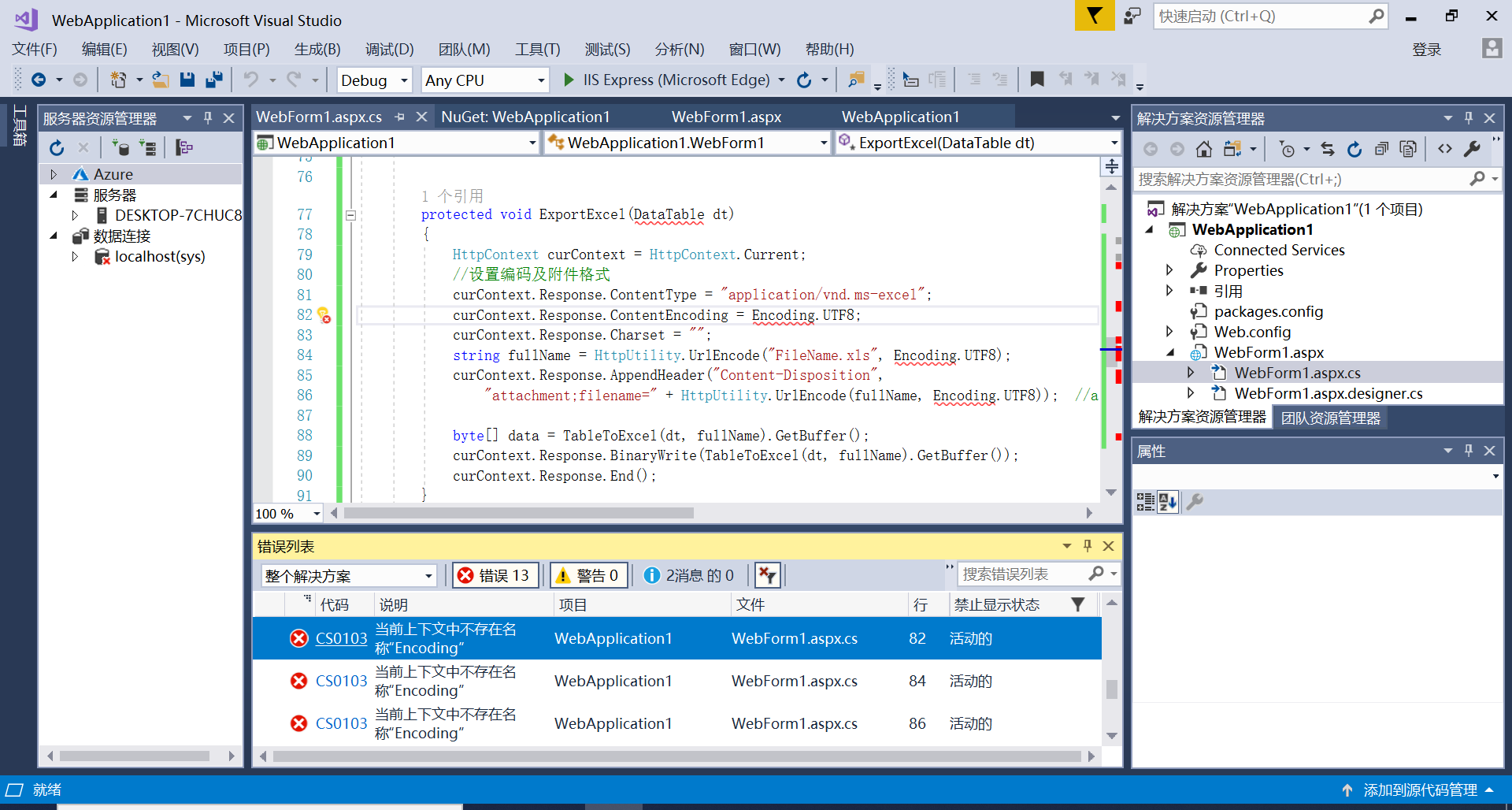Toggle the 错误 13 filter in Error List
The height and width of the screenshot is (810, 1512).
coord(495,574)
